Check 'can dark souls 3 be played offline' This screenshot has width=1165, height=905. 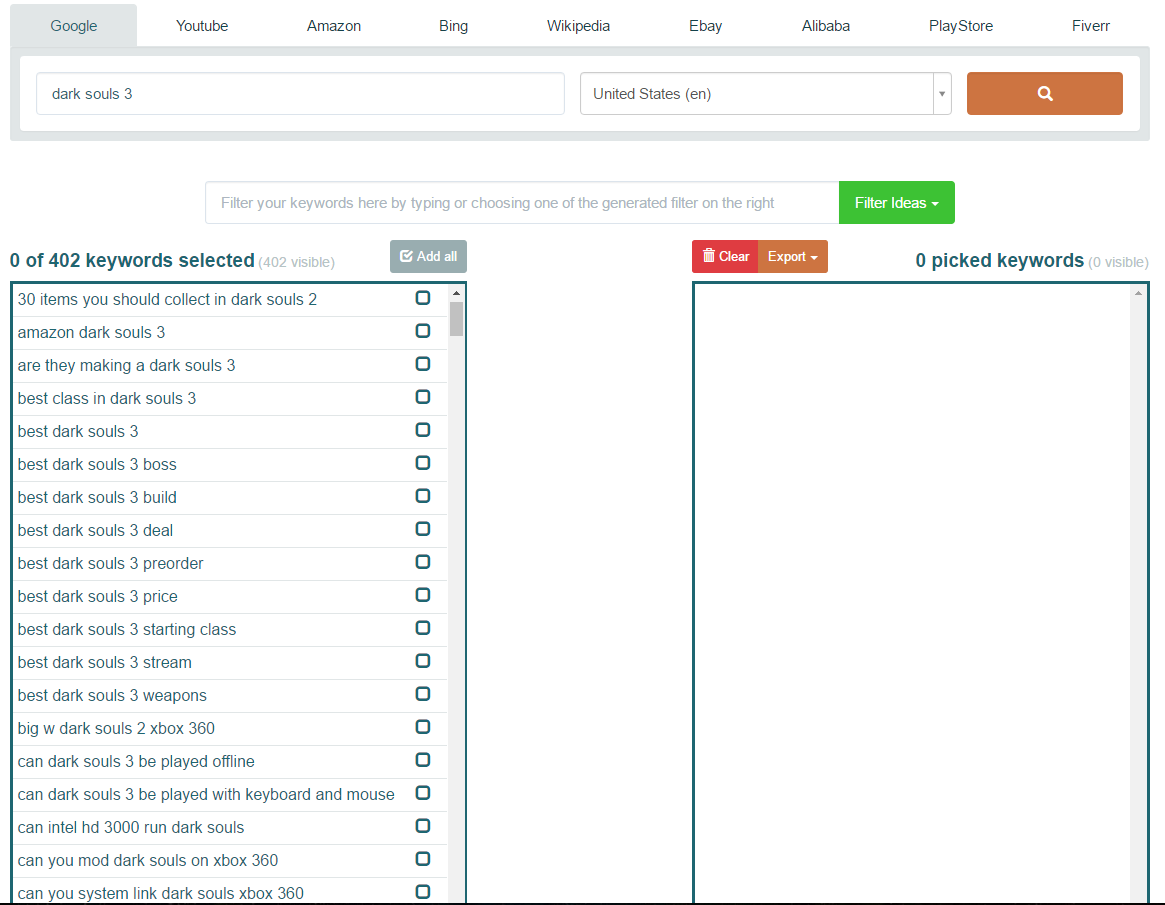pyautogui.click(x=423, y=760)
